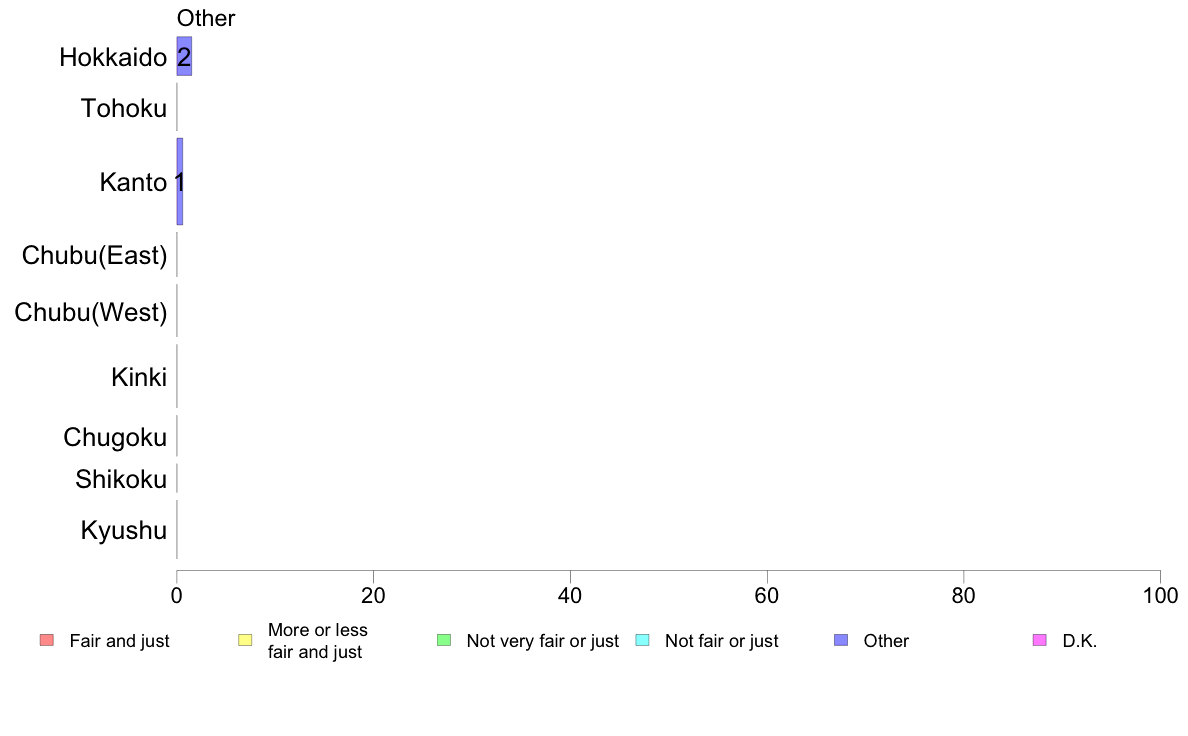Click the 40 tick on the x-axis
This screenshot has height=736, width=1188.
pyautogui.click(x=570, y=596)
